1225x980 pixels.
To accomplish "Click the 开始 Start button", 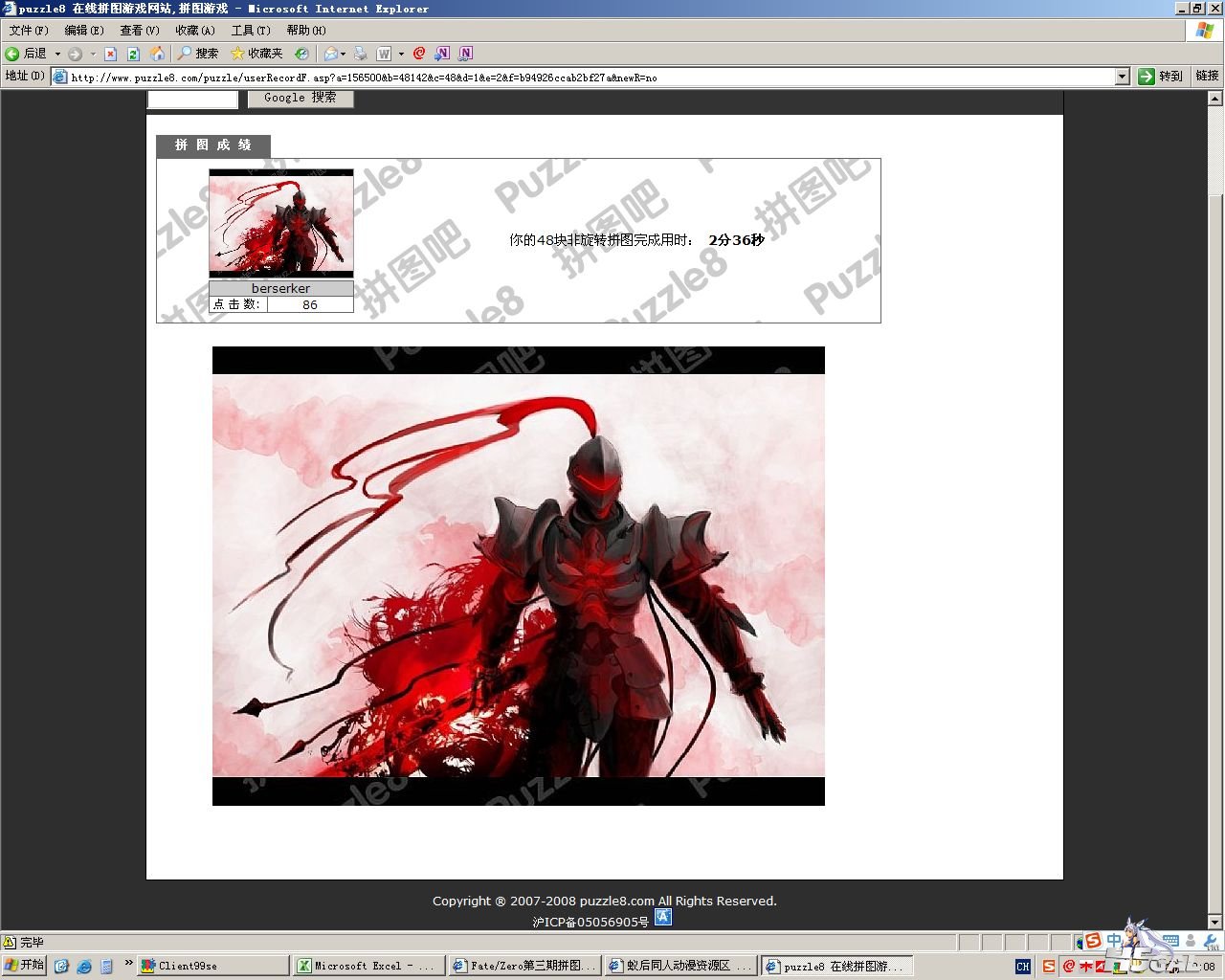I will [x=24, y=966].
